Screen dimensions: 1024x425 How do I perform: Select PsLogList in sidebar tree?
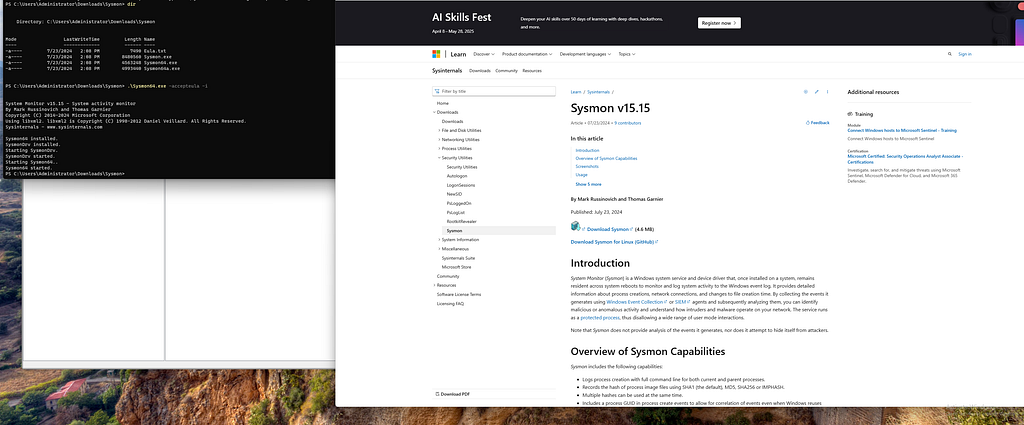pyautogui.click(x=456, y=212)
